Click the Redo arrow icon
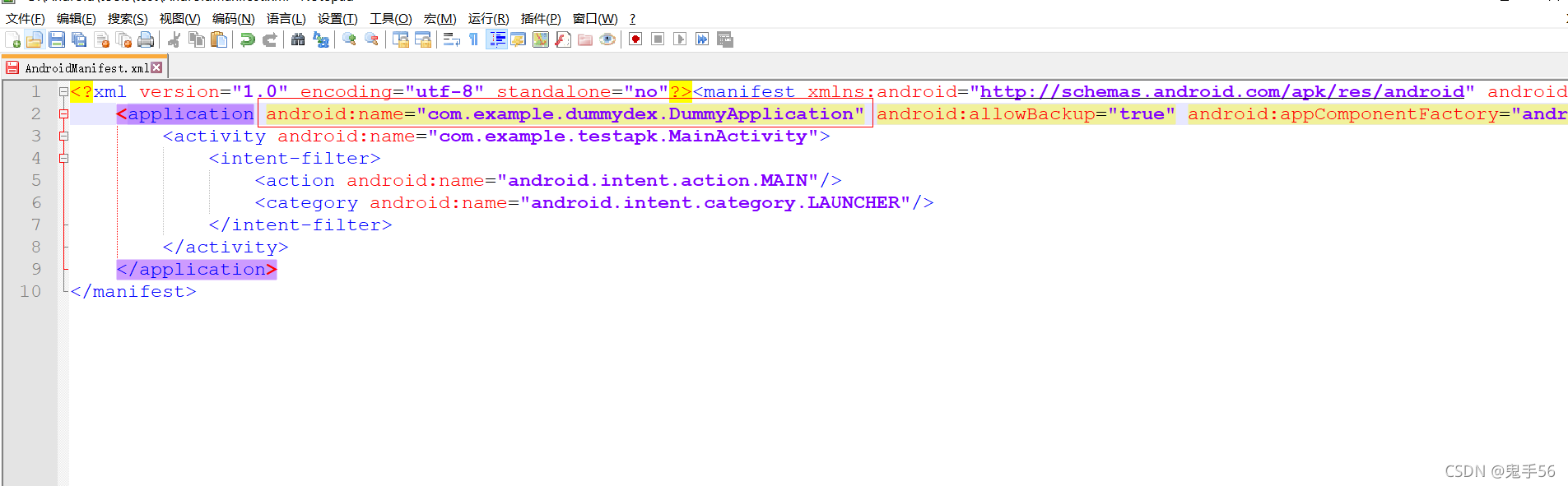 (269, 39)
